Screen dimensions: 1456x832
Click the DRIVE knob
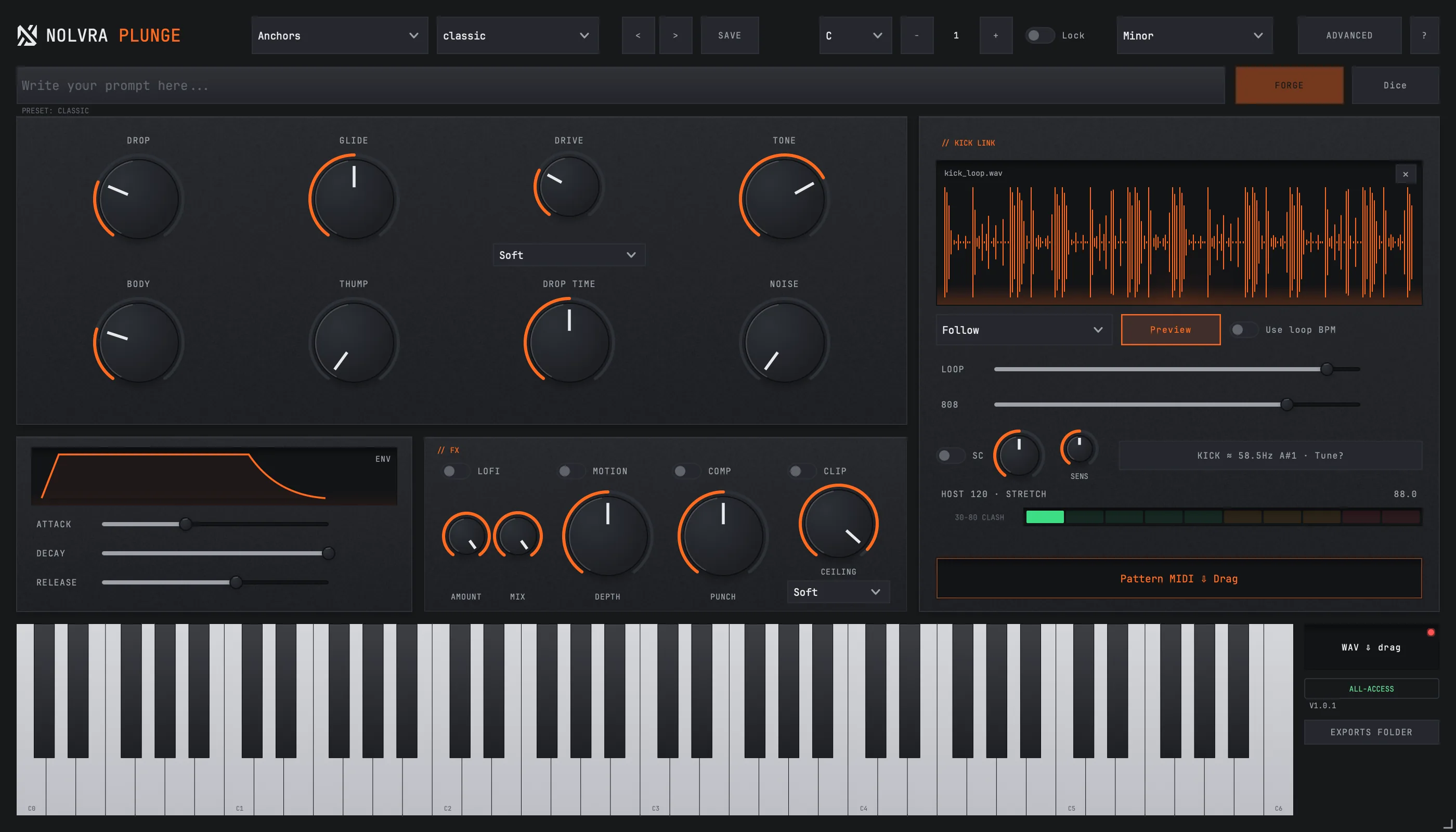(569, 187)
